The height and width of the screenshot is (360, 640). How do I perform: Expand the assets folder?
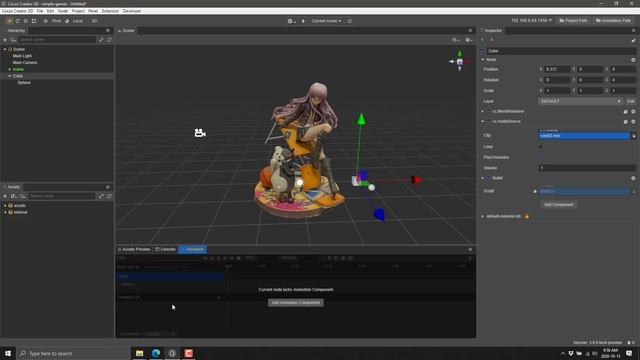[5, 205]
